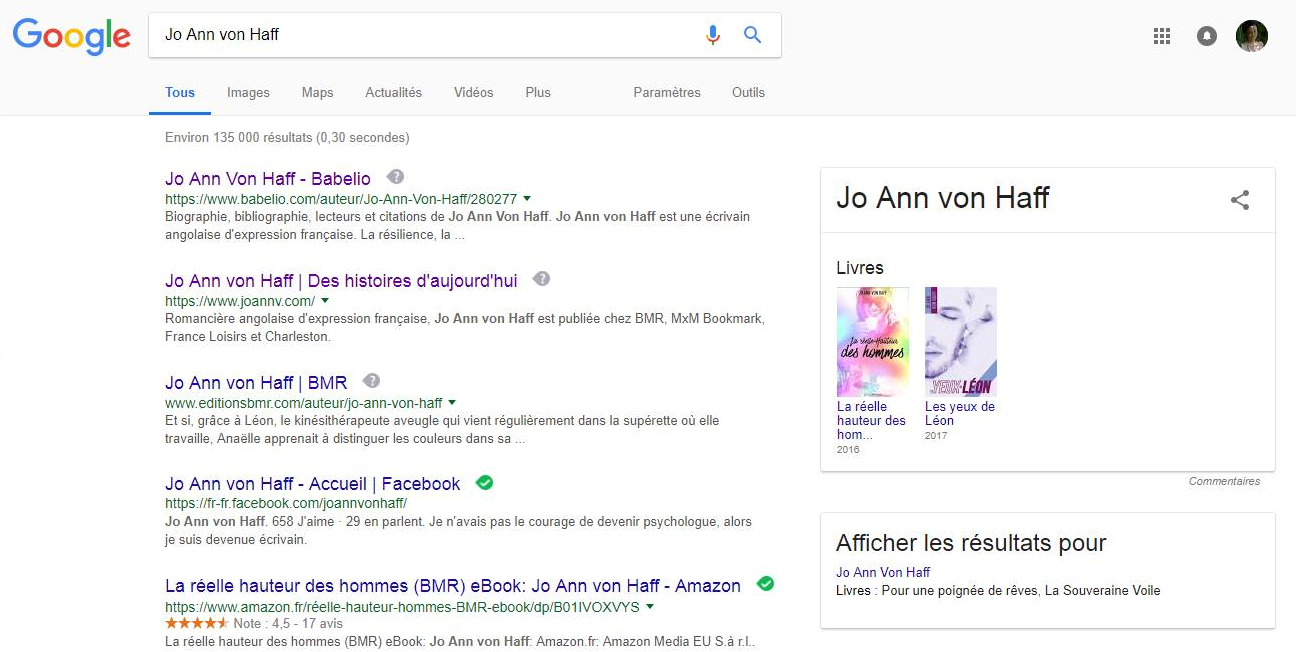Open the Google apps grid

[1162, 36]
